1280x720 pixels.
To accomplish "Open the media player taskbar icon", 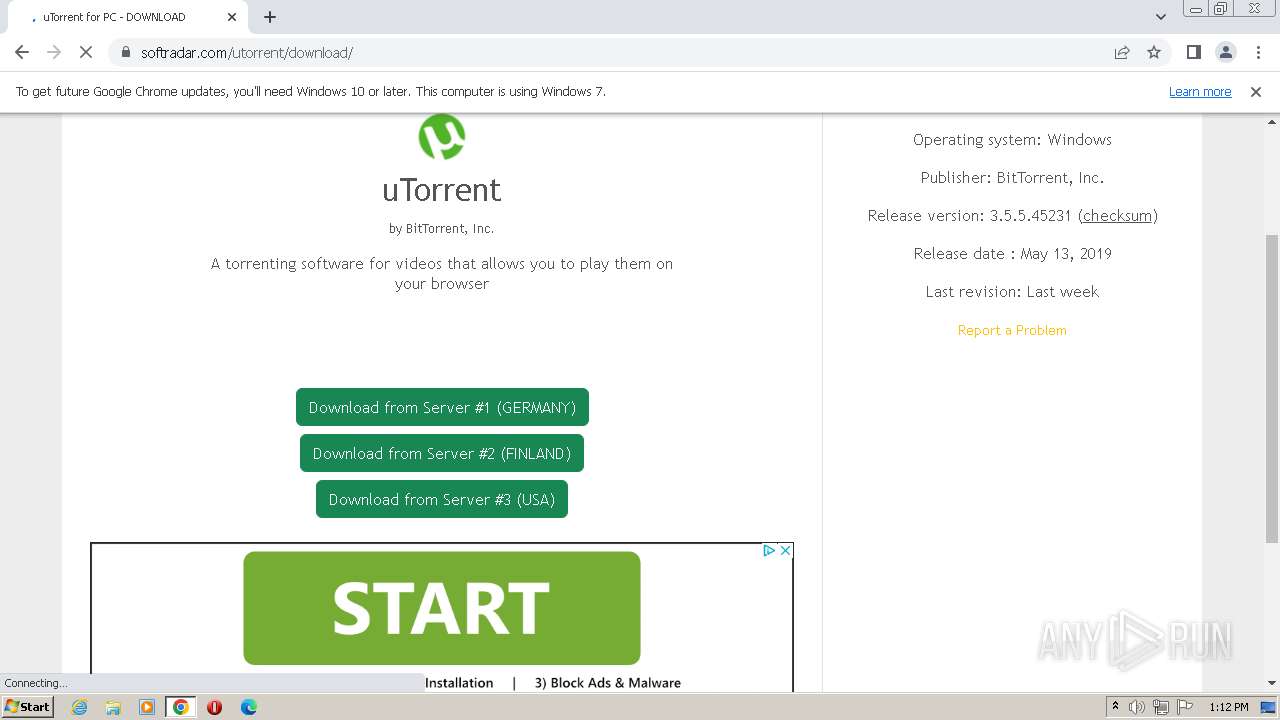I will click(147, 707).
